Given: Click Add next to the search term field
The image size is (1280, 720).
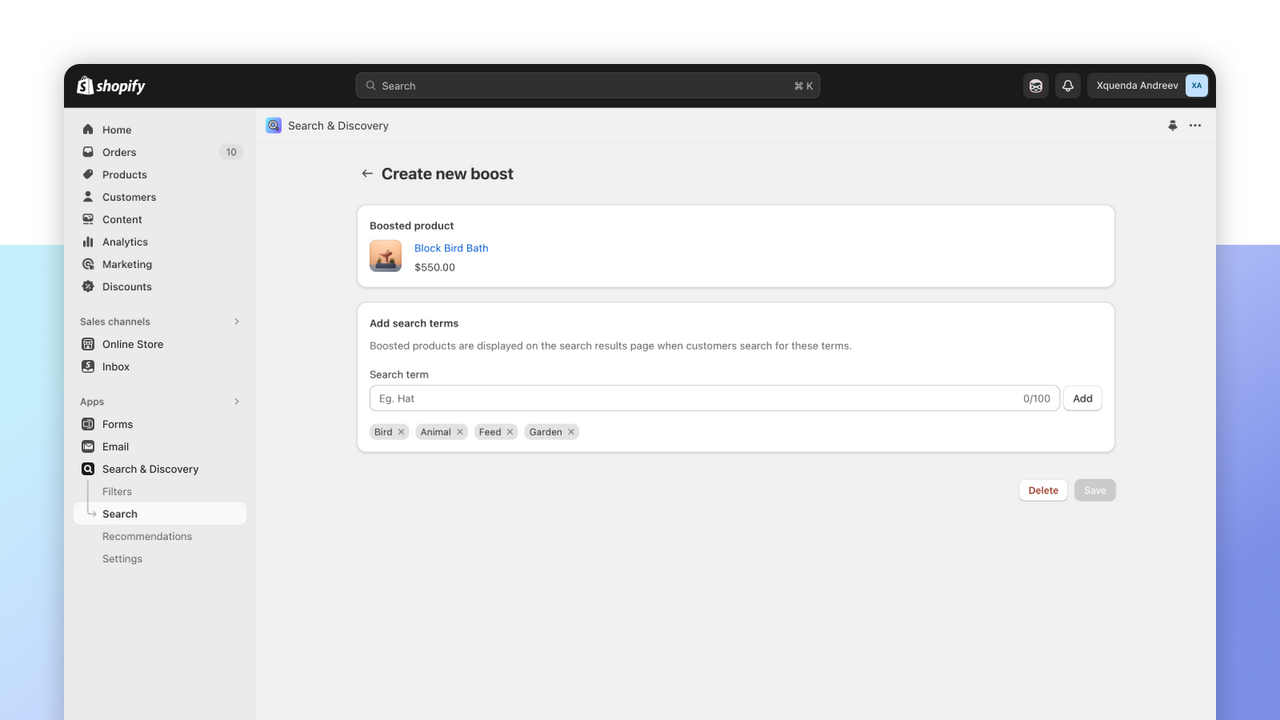Looking at the screenshot, I should point(1082,398).
